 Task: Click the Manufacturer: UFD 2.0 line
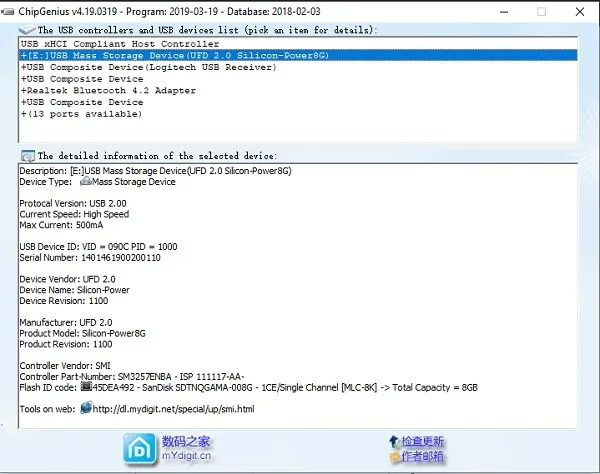pos(66,323)
